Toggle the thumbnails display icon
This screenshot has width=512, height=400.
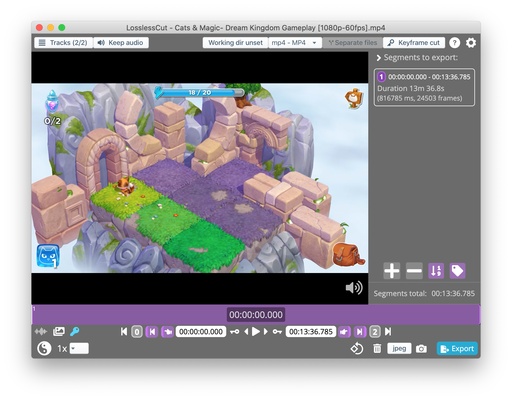pyautogui.click(x=59, y=331)
